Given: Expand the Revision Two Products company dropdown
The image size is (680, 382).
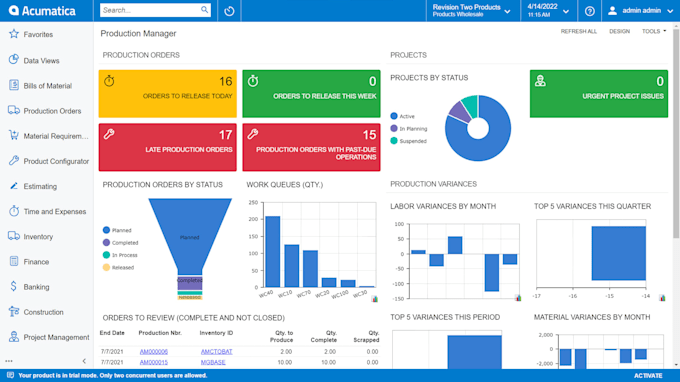Looking at the screenshot, I should pos(471,11).
